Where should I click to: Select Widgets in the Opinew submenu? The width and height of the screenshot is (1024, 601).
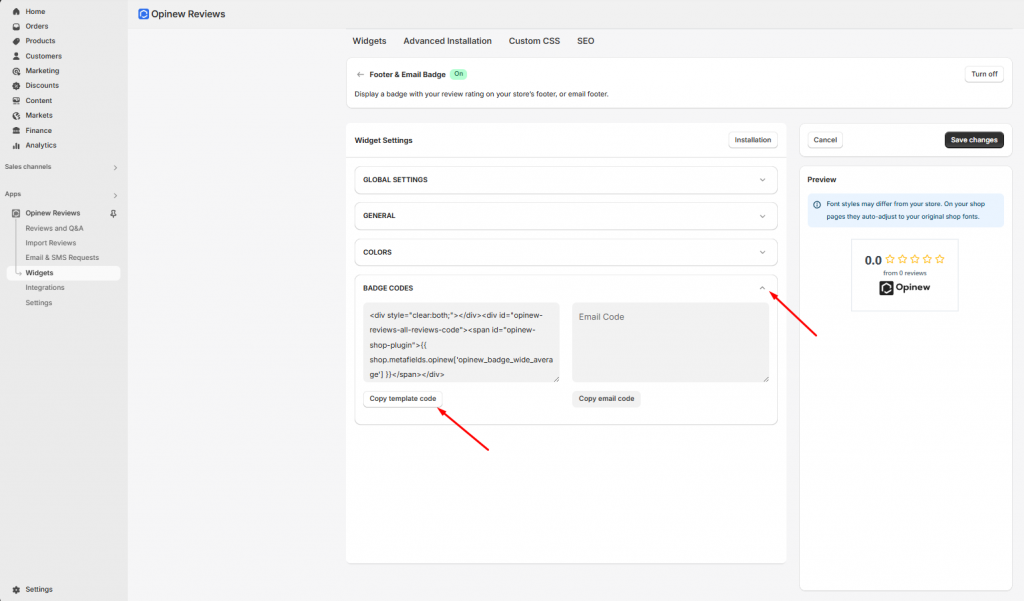tap(63, 273)
